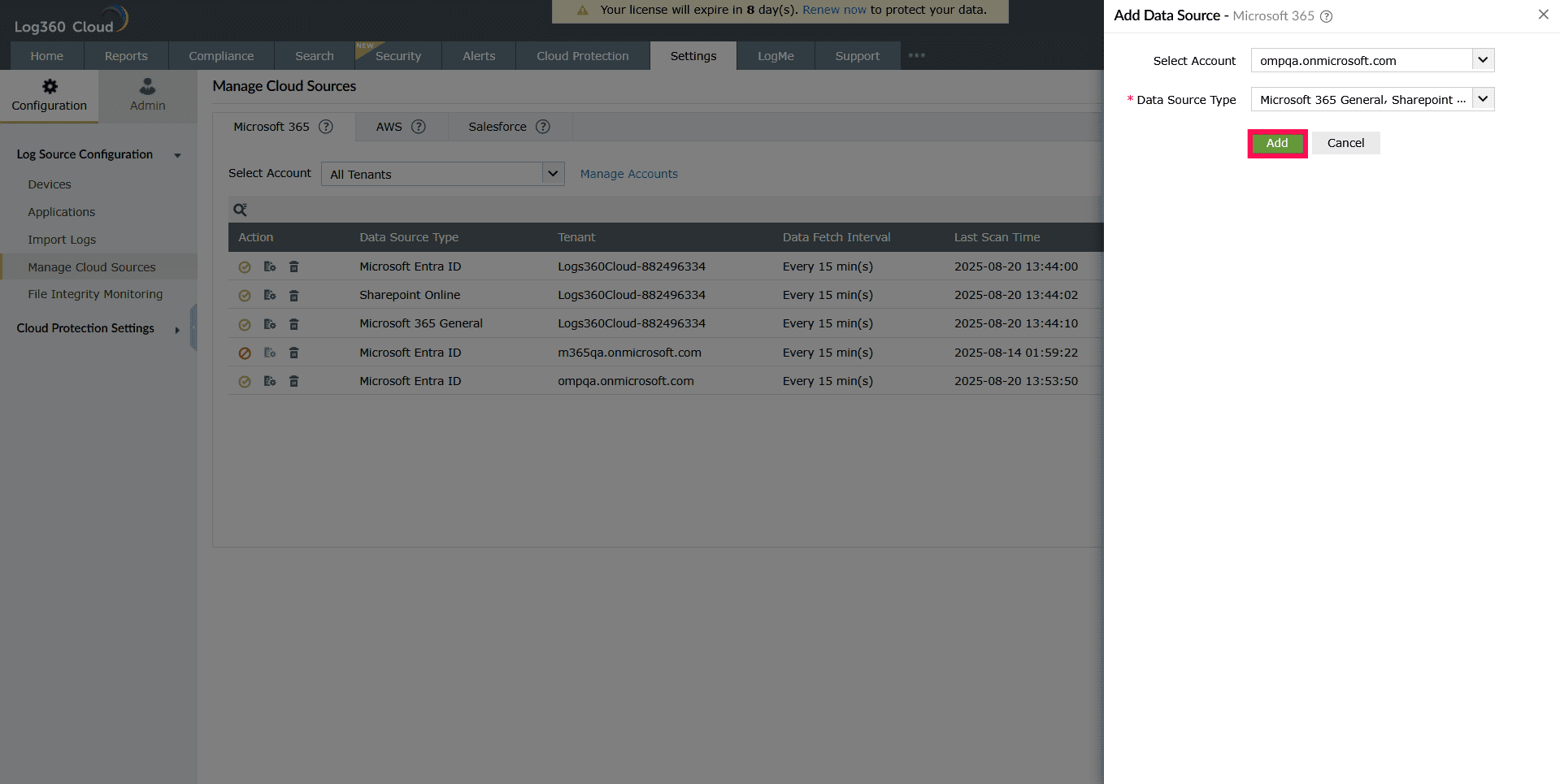Open the All Tenants account dropdown
The image size is (1560, 784).
click(443, 174)
